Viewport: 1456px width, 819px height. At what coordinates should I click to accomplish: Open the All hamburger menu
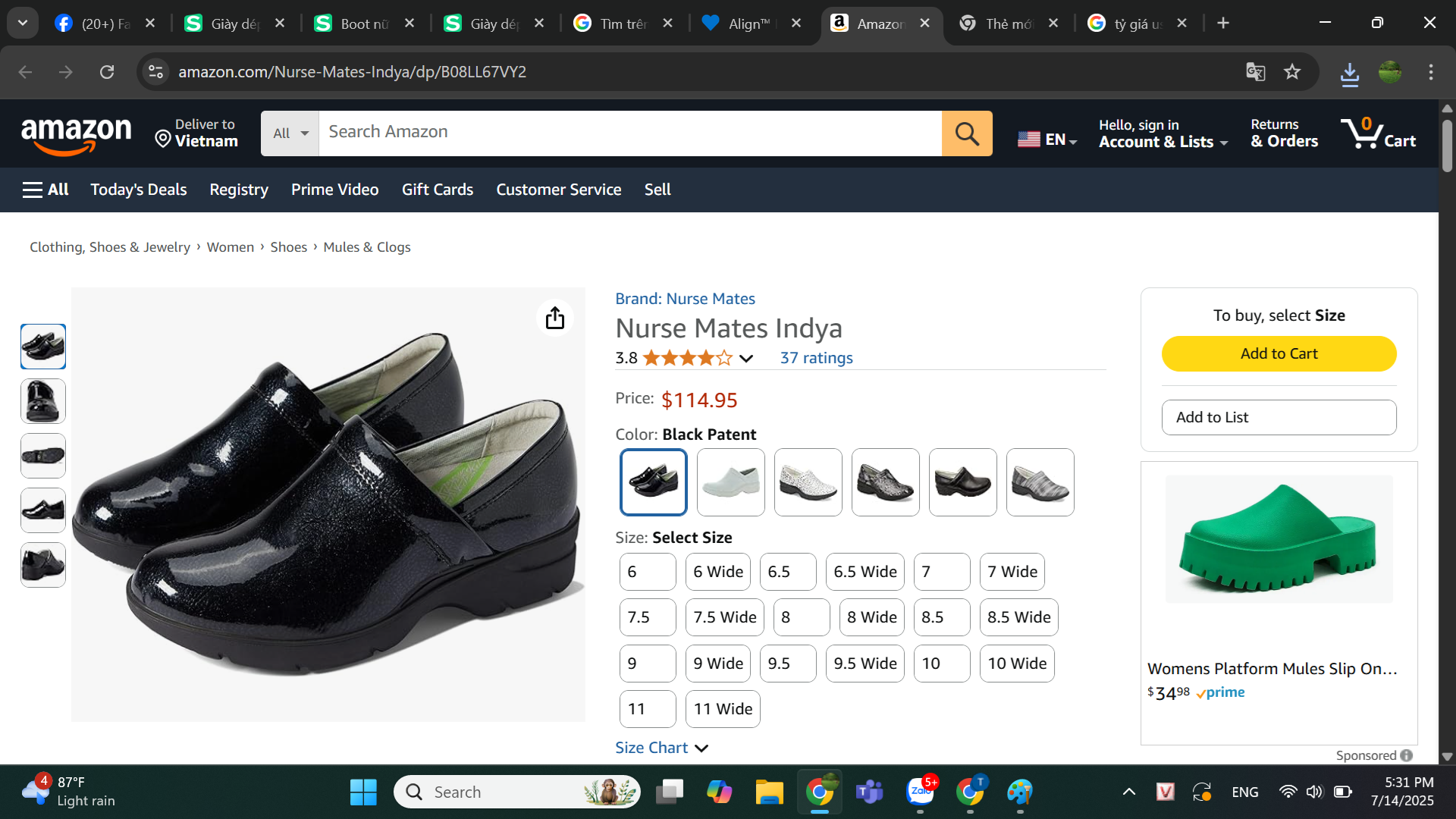click(45, 190)
